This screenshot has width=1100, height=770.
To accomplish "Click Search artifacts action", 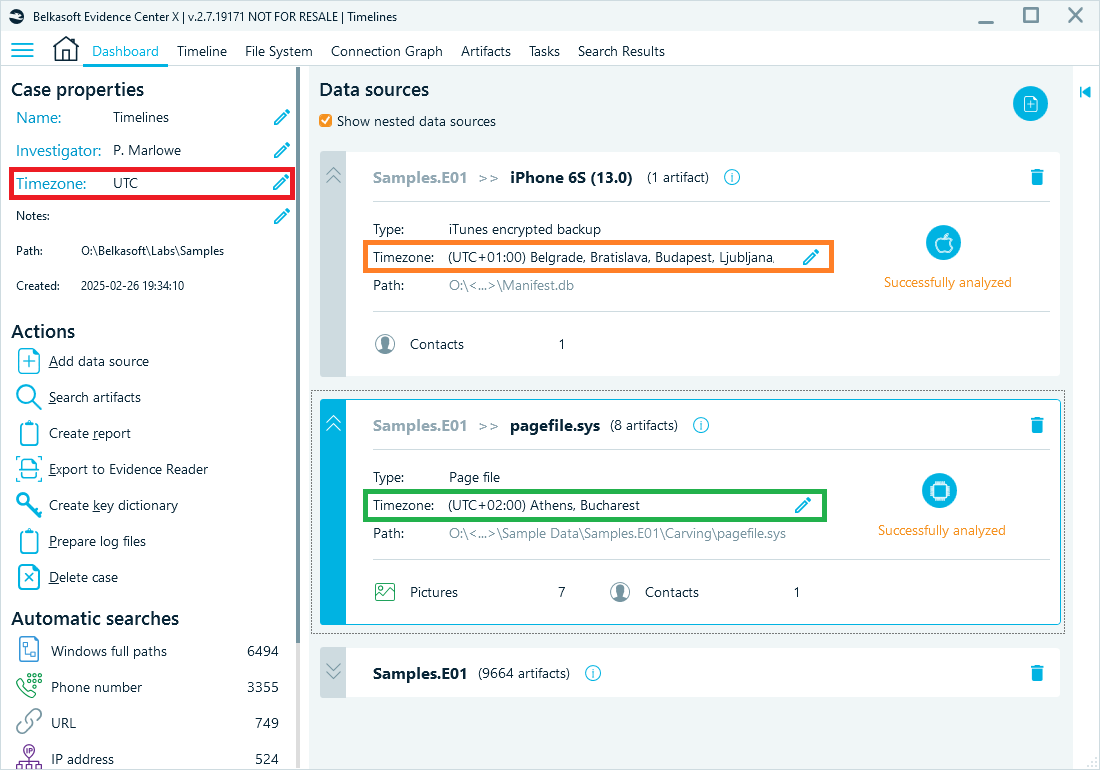I will [79, 397].
